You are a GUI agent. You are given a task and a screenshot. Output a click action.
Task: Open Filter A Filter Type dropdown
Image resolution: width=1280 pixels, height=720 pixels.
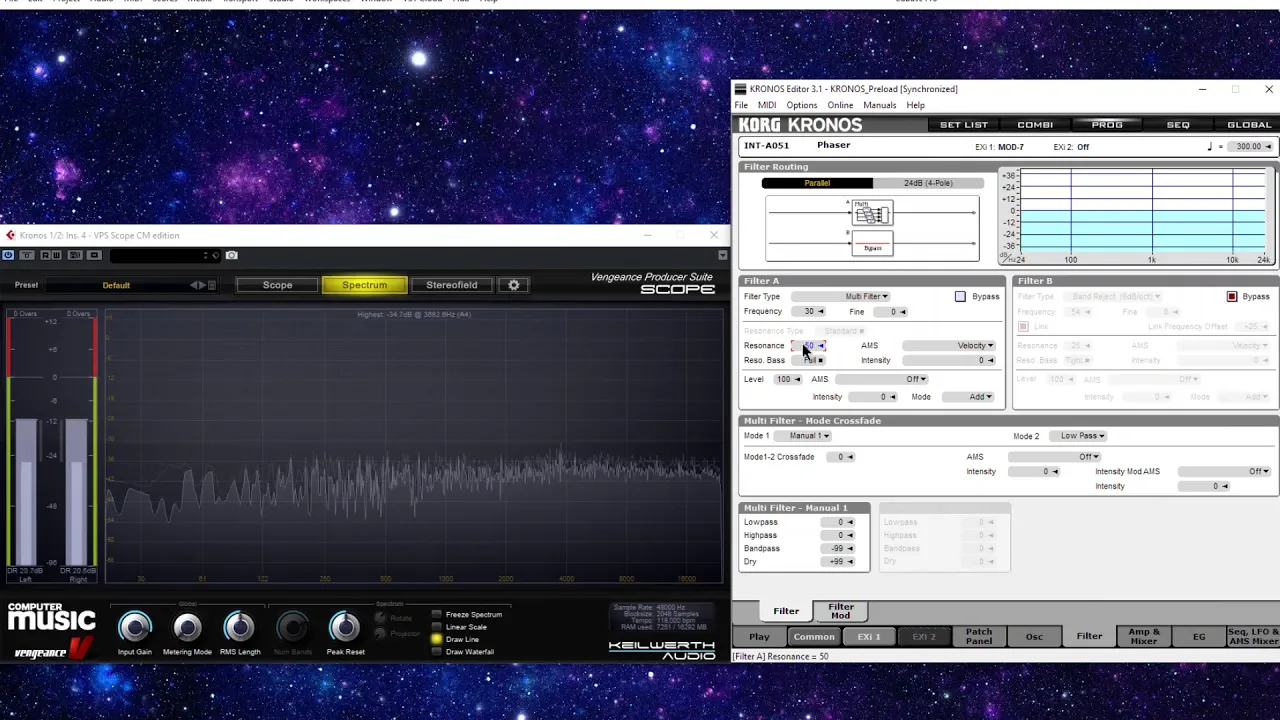(x=841, y=297)
